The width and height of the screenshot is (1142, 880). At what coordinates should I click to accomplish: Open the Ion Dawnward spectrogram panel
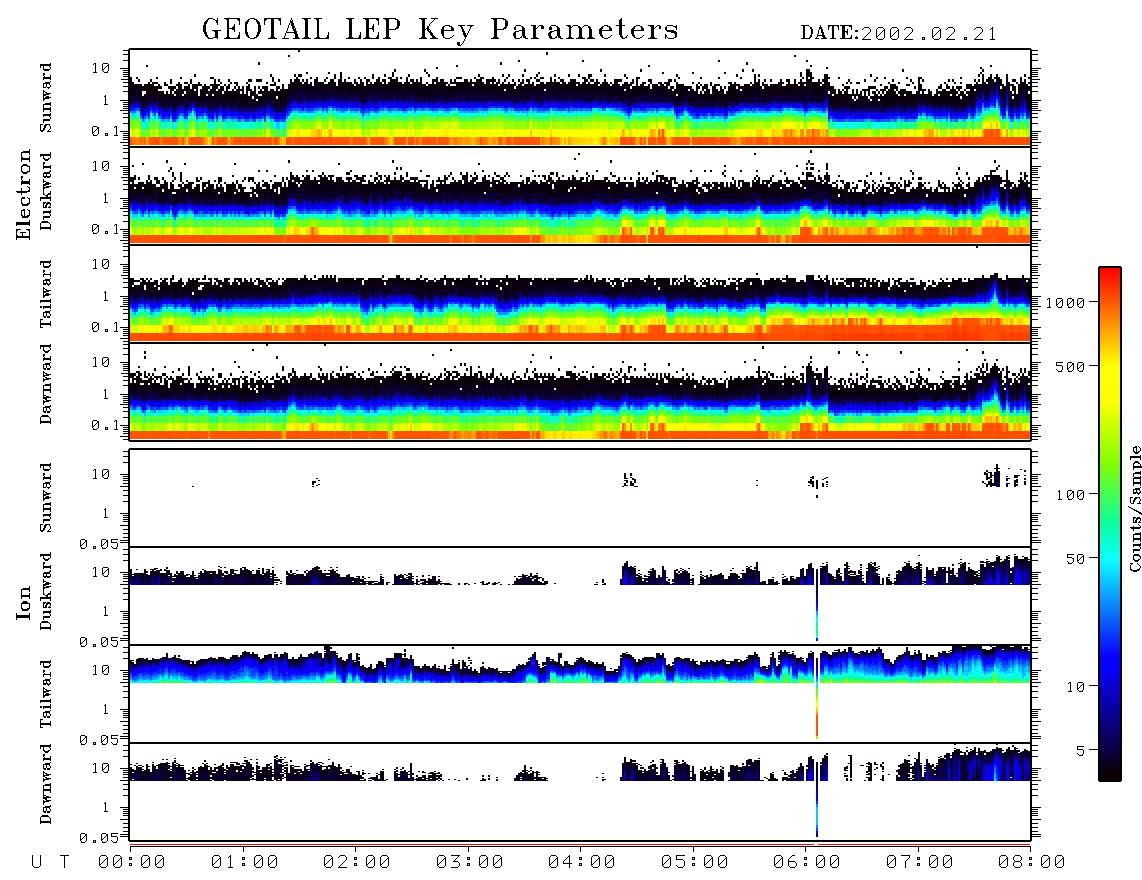point(580,791)
